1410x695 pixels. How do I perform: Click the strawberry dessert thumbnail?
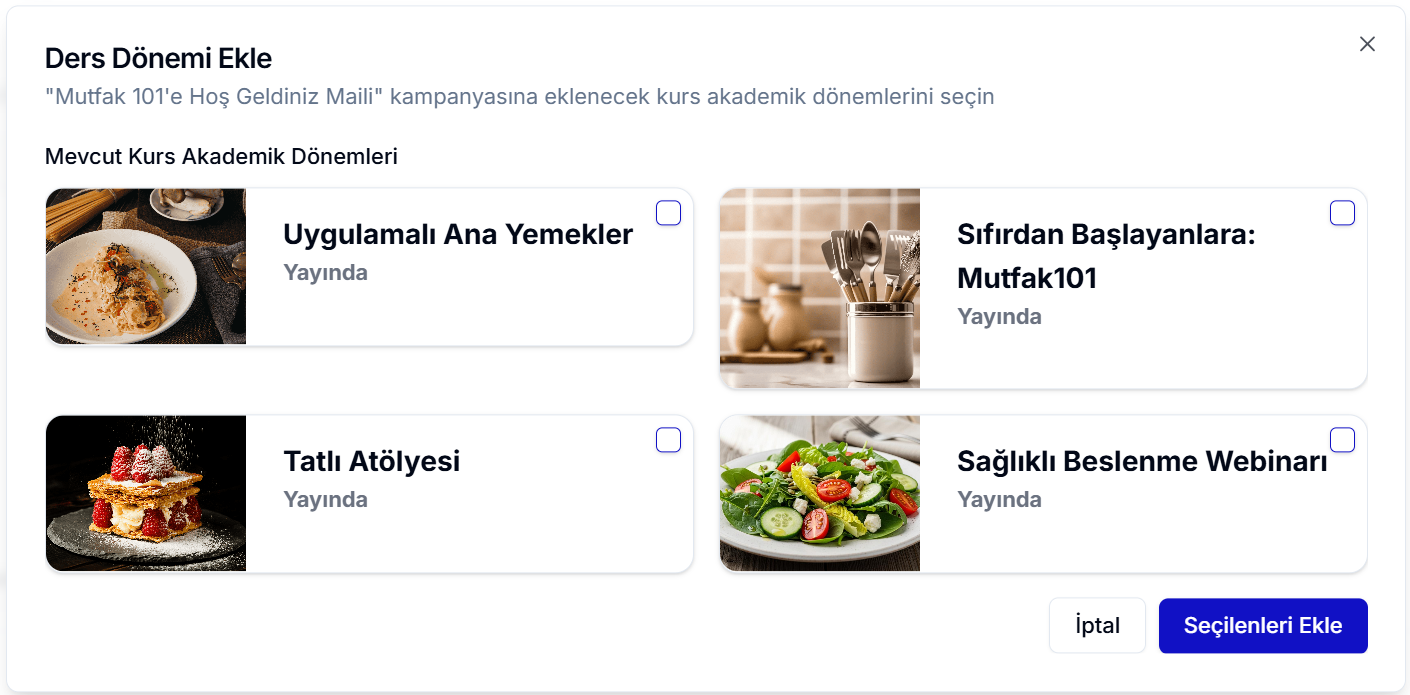point(146,493)
